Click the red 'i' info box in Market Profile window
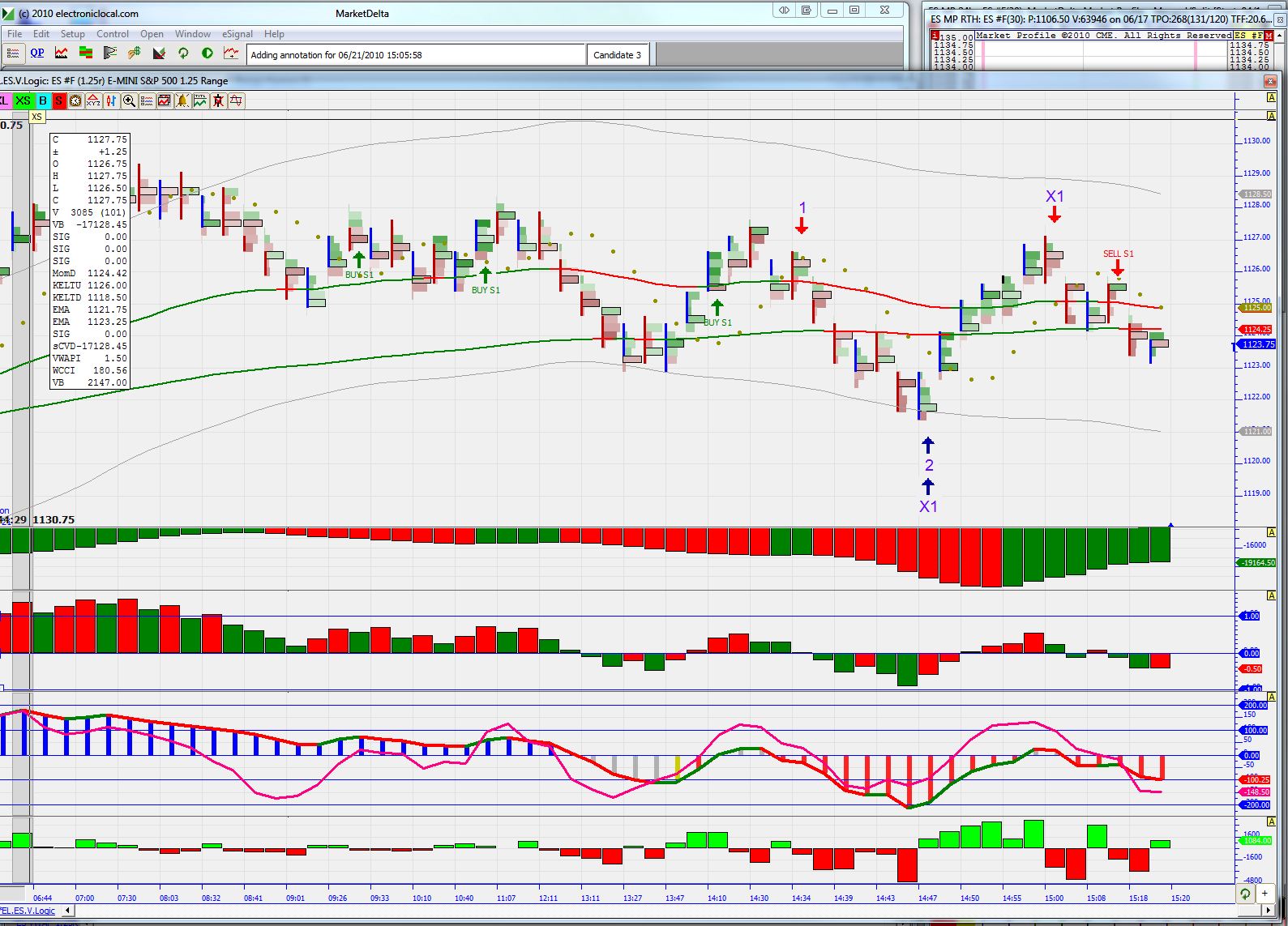 click(x=935, y=36)
